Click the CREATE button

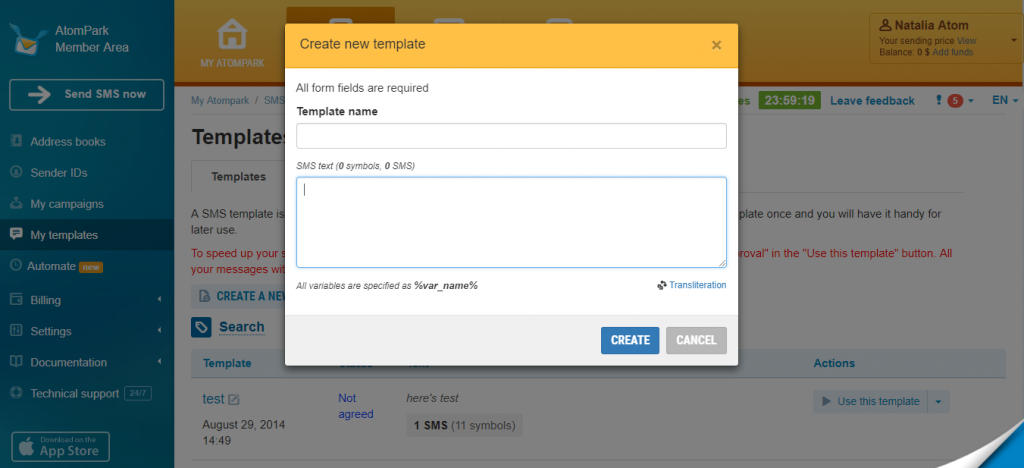(630, 340)
